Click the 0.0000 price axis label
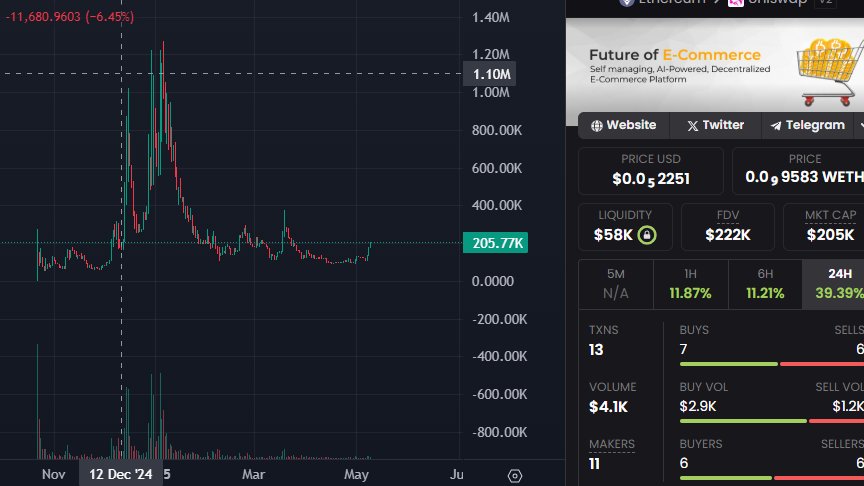Viewport: 864px width, 486px height. [493, 281]
